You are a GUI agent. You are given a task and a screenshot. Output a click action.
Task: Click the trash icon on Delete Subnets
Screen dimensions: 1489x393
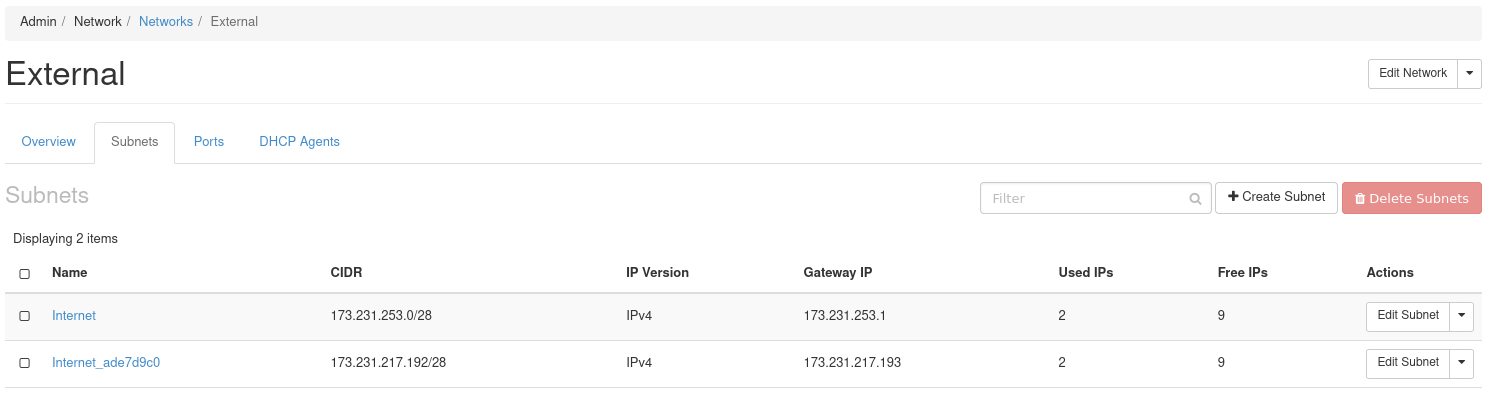(1360, 199)
